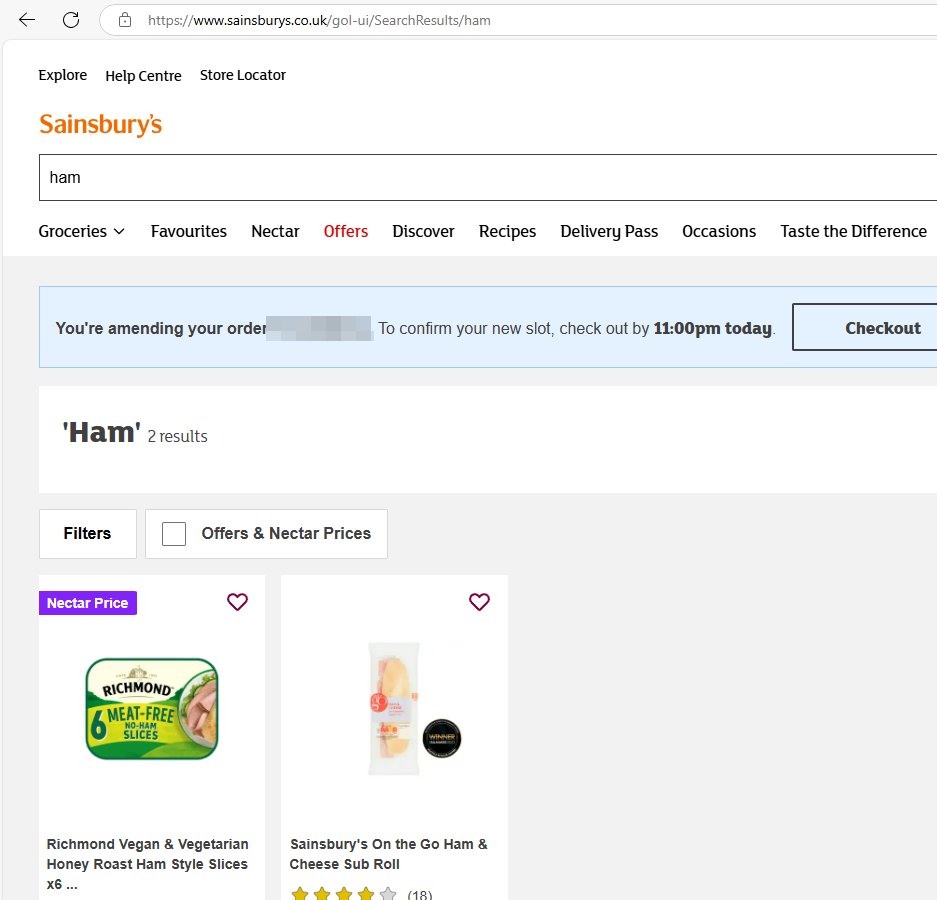Favourite the Richmond ham slices heart icon
The height and width of the screenshot is (900, 937).
(237, 601)
